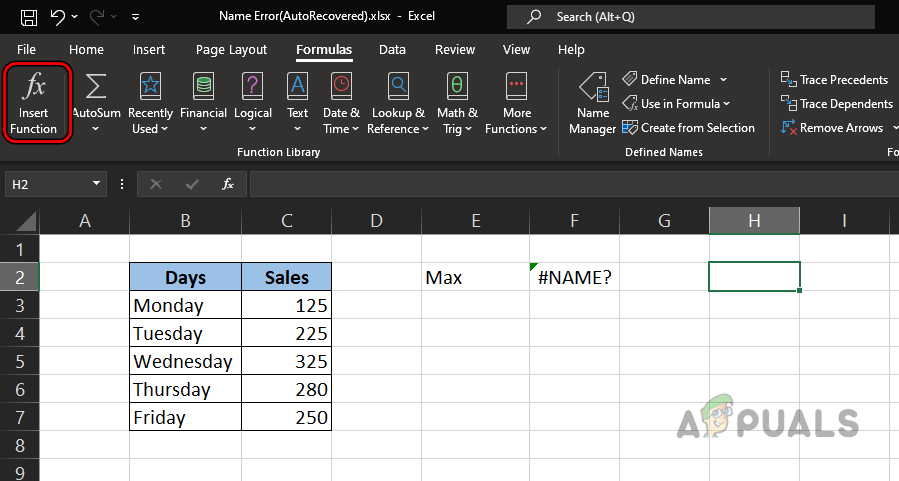Switch to the Home tab
Viewport: 899px width, 481px height.
(87, 50)
